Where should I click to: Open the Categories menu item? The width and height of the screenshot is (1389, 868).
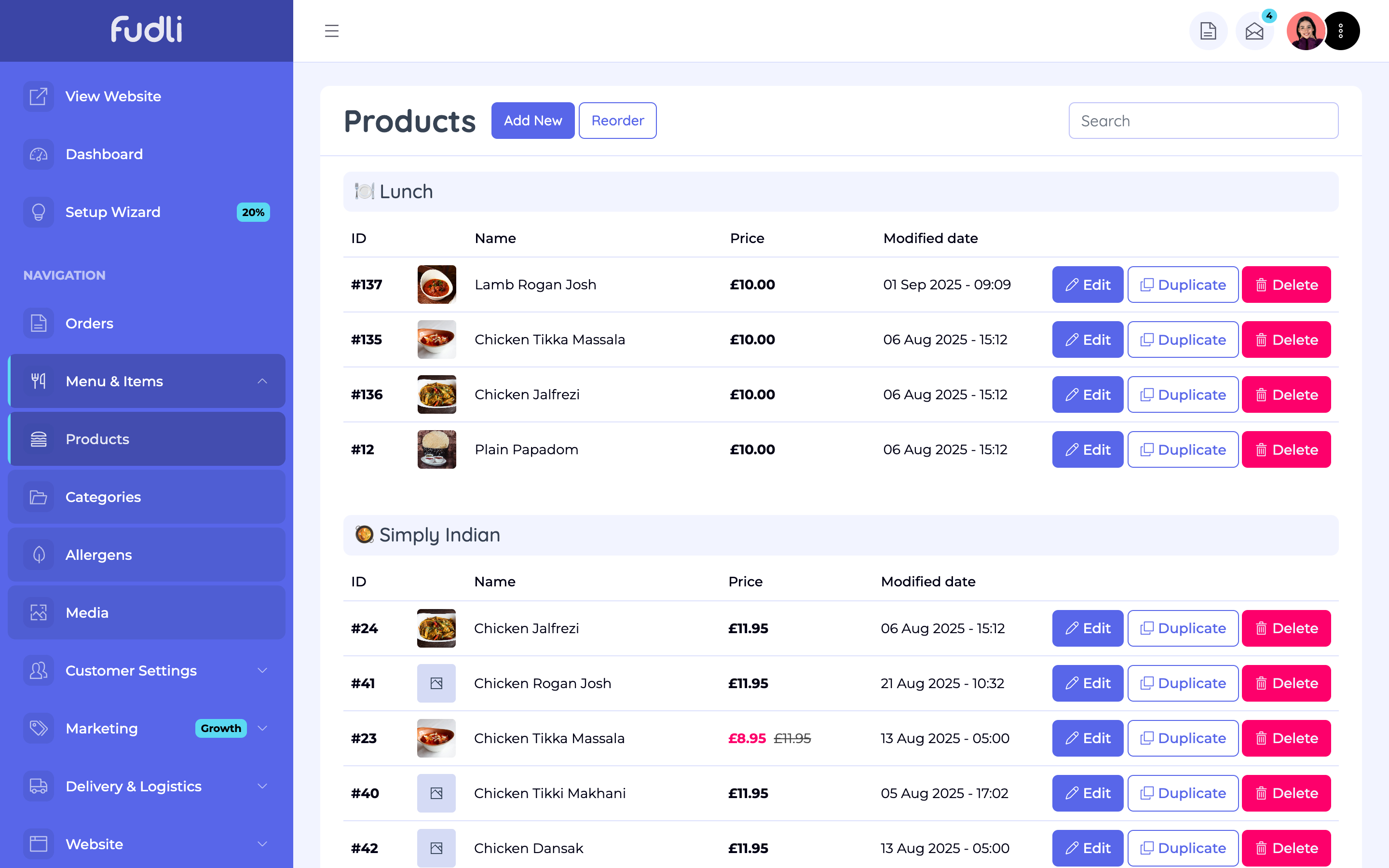coord(103,497)
